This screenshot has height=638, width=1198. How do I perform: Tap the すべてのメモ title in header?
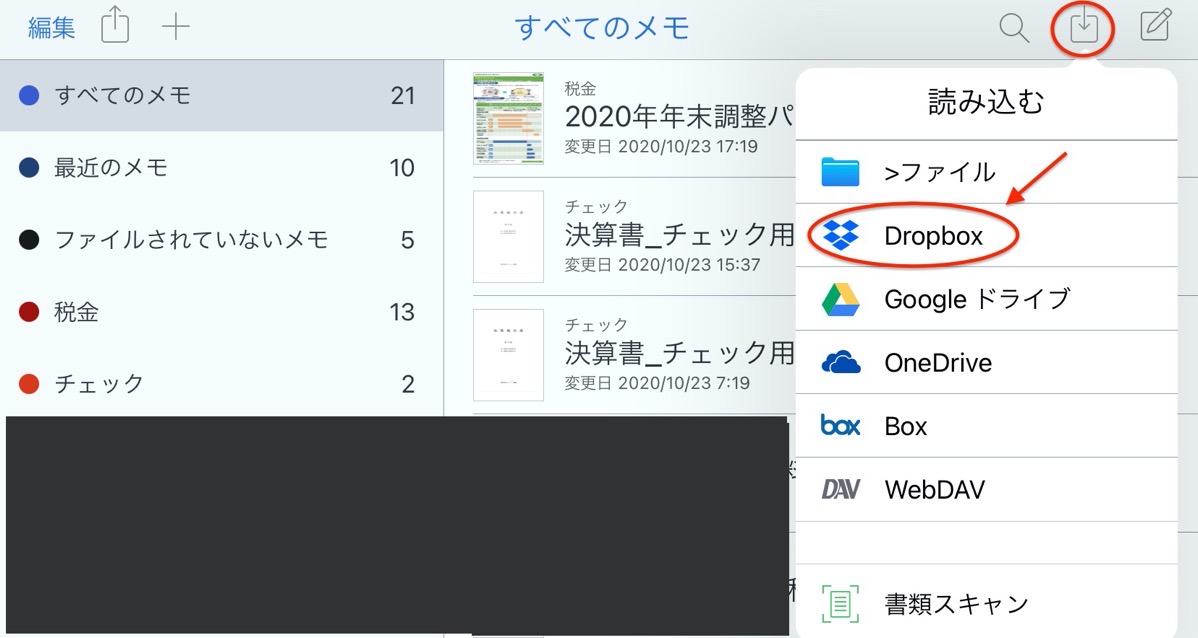click(602, 28)
